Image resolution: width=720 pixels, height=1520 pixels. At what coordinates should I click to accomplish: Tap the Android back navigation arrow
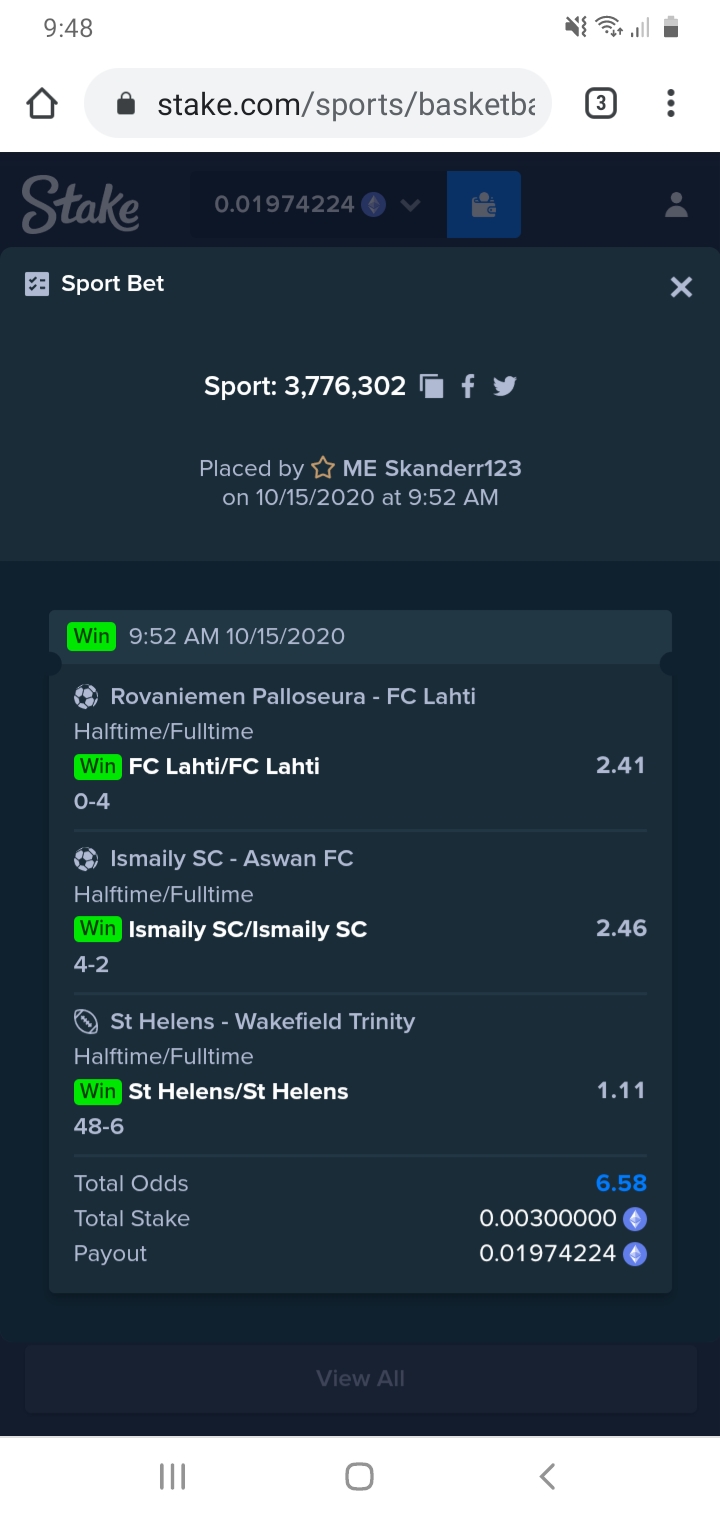[x=547, y=1476]
